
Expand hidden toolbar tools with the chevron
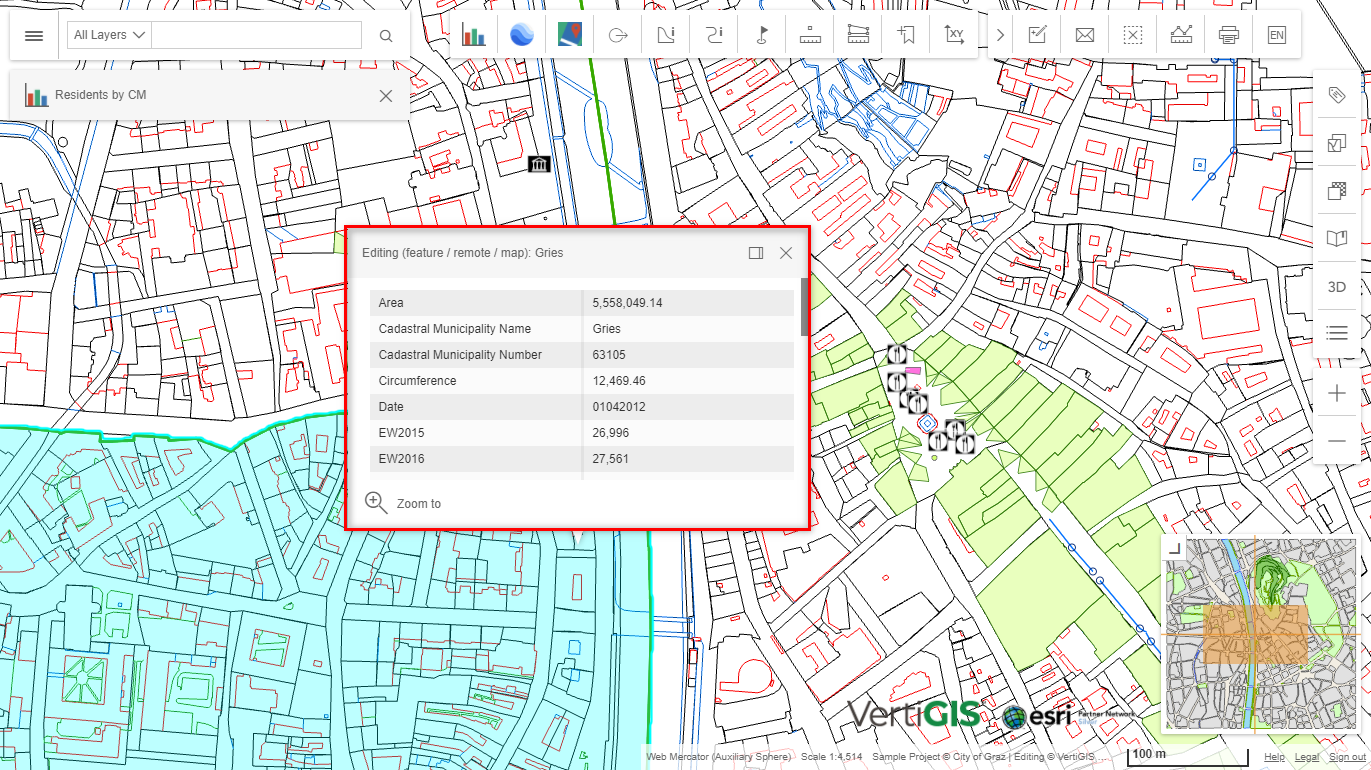[x=999, y=33]
